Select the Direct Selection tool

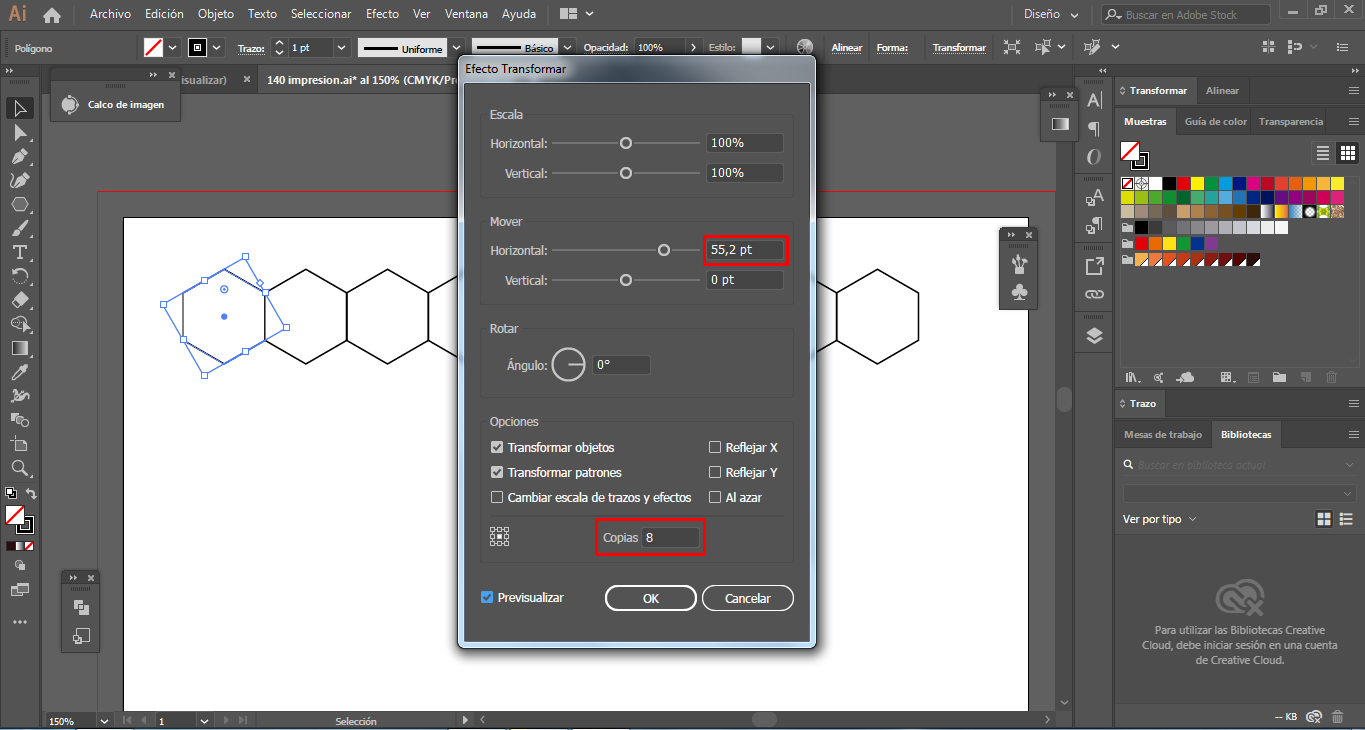(19, 132)
